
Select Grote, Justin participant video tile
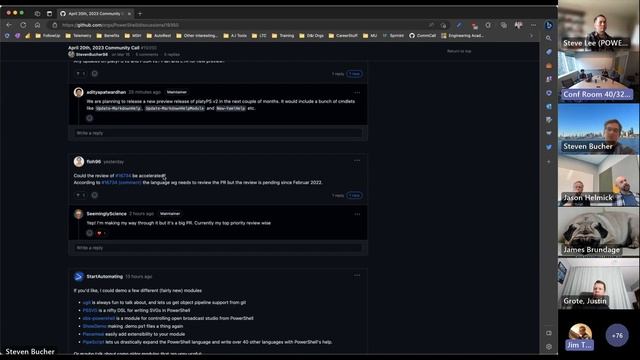click(599, 284)
